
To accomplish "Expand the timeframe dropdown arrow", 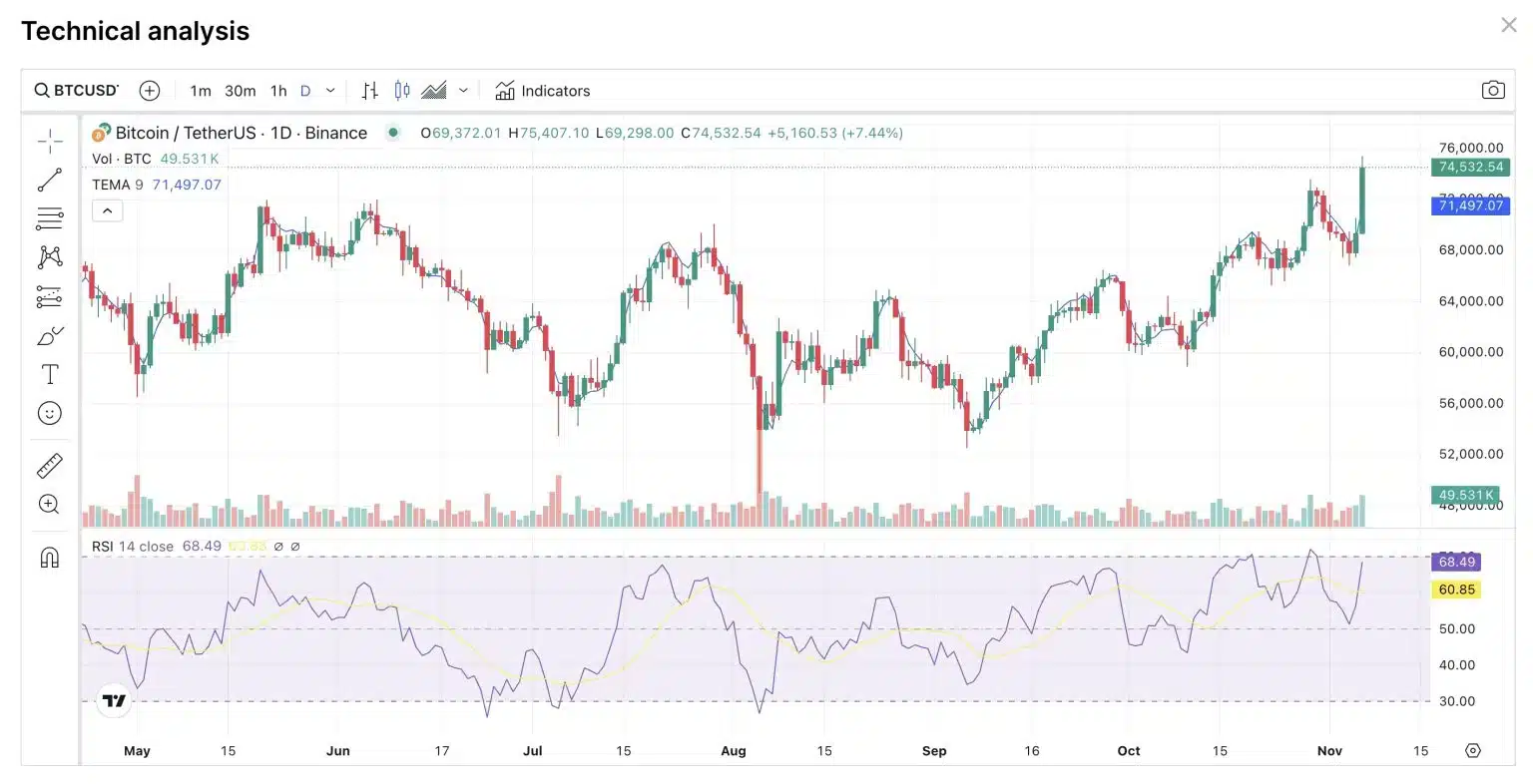I will [x=330, y=91].
